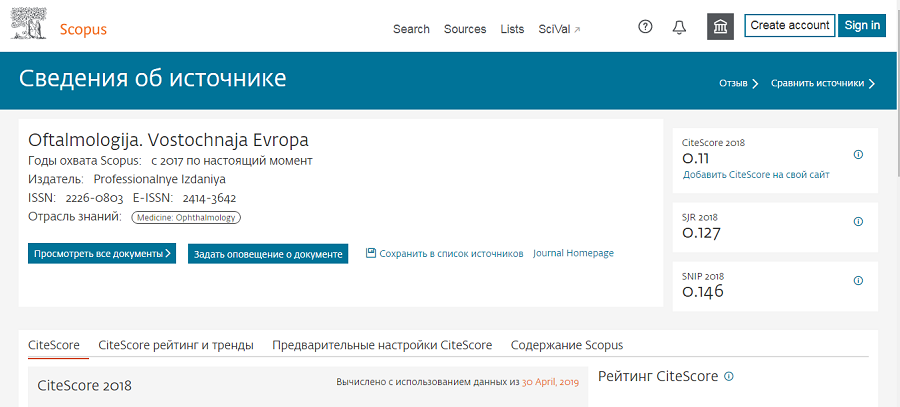Viewport: 900px width, 407px height.
Task: Open the Lists menu item
Action: (x=512, y=29)
